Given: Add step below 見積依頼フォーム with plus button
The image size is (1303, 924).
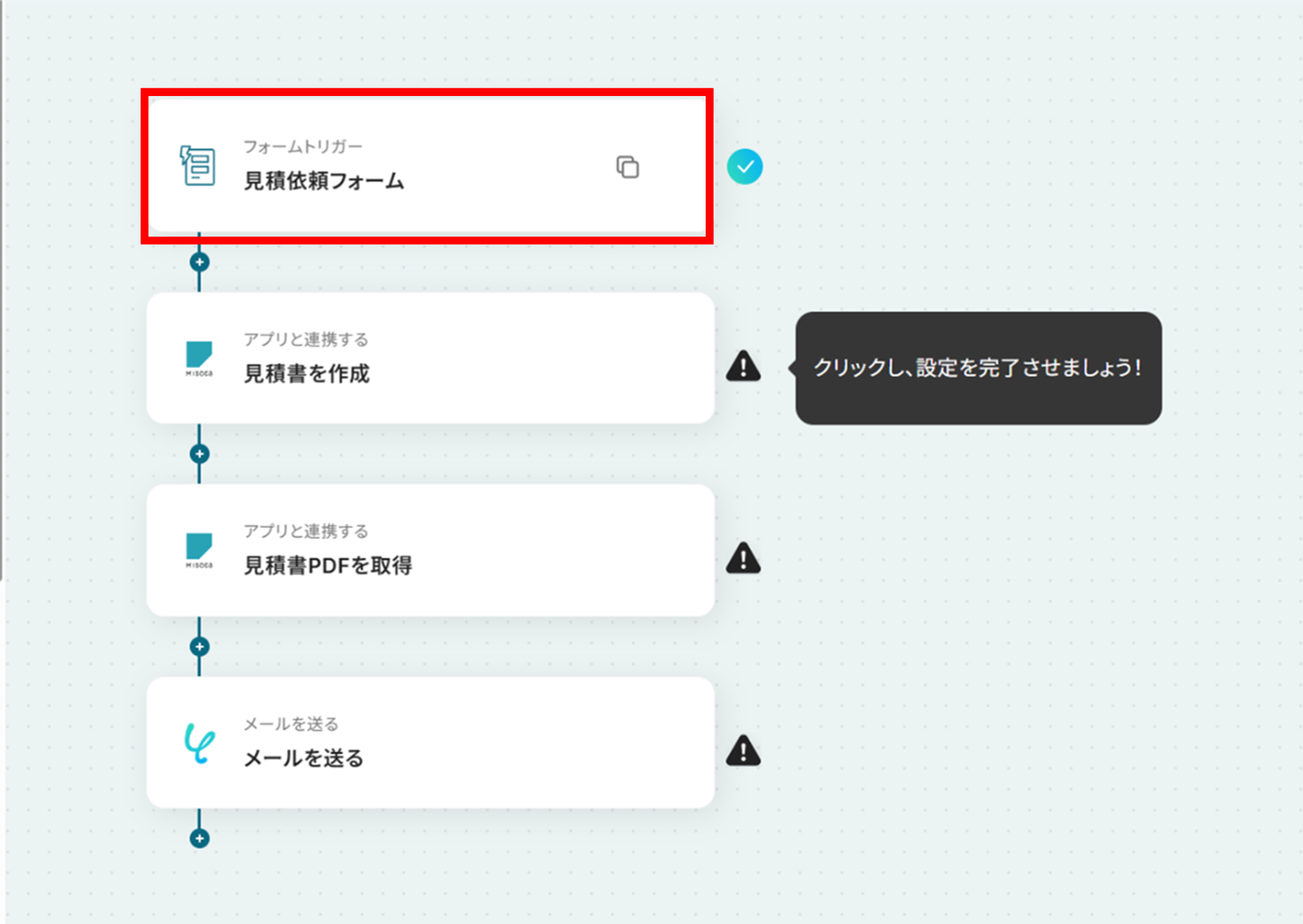Looking at the screenshot, I should pyautogui.click(x=200, y=262).
